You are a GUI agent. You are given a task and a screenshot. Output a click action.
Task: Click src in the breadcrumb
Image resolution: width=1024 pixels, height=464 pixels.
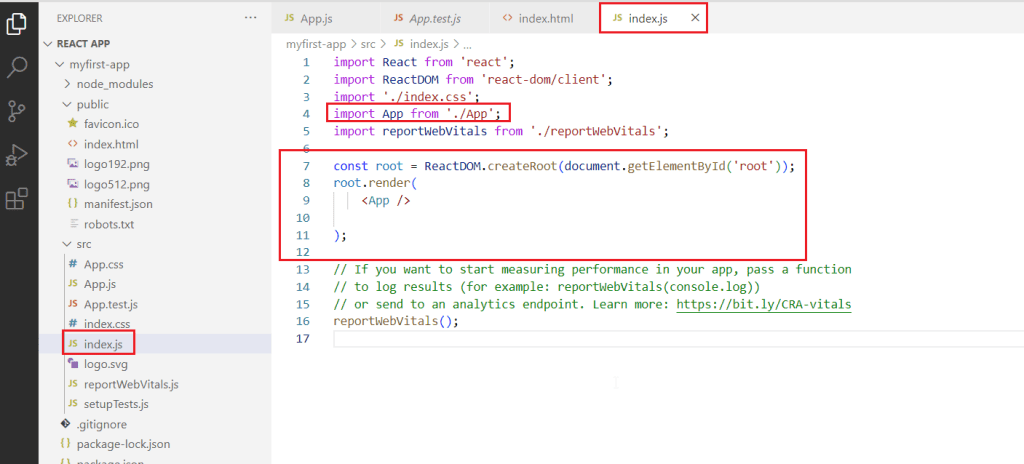coord(367,44)
